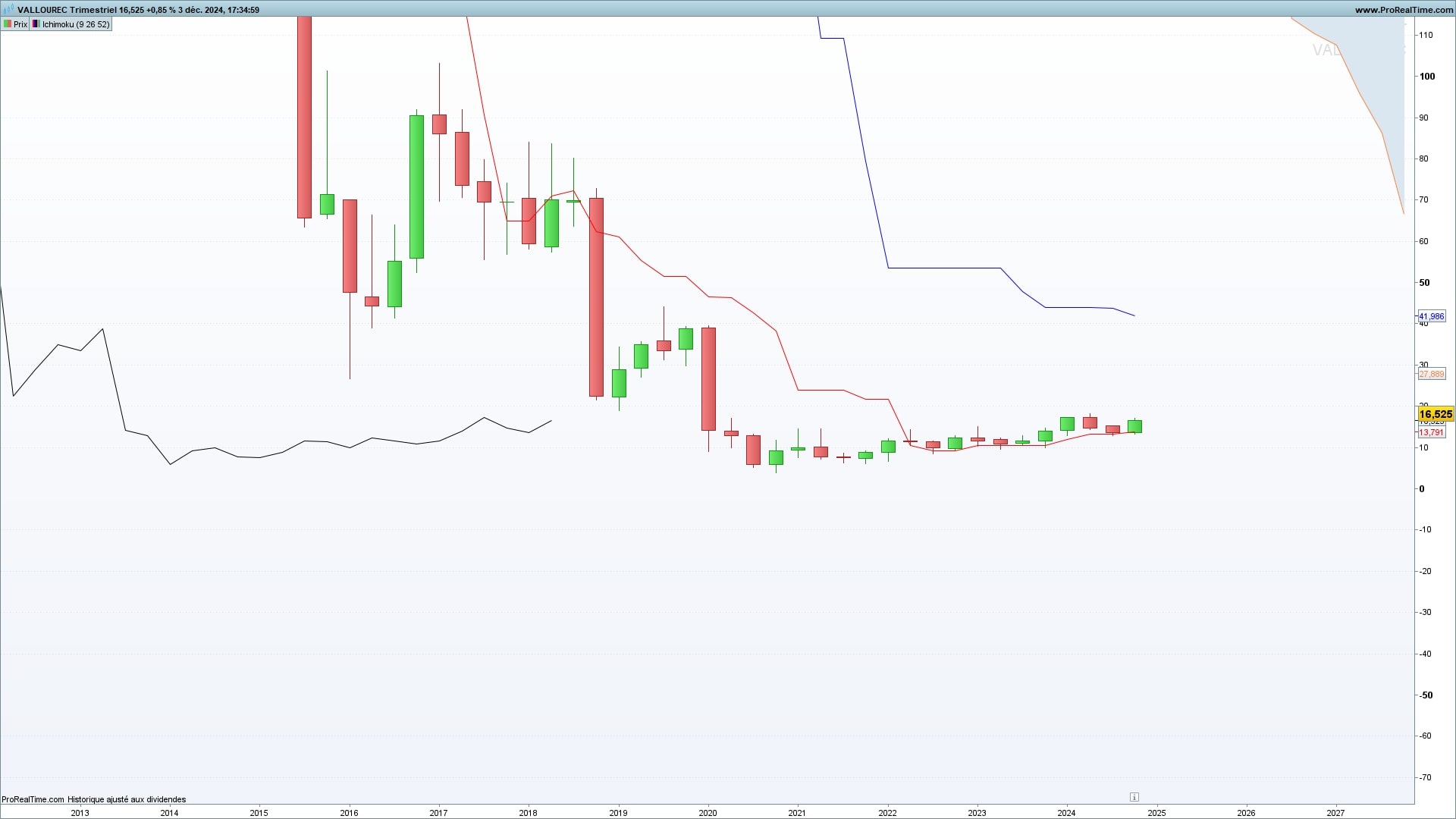Click the tall red candle of late 2018
Viewport: 1456px width, 819px height.
coord(596,296)
